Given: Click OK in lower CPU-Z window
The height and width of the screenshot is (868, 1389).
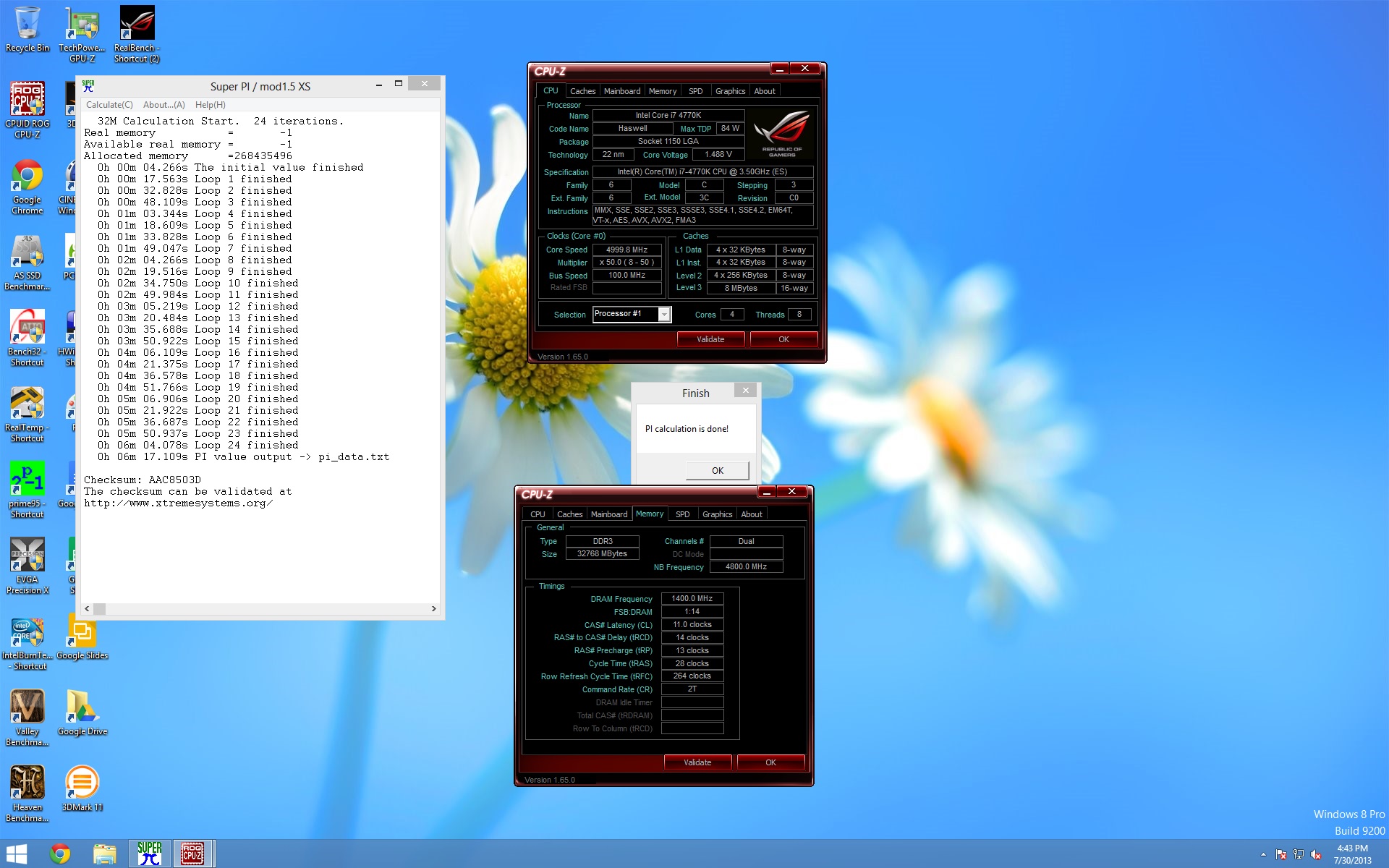Looking at the screenshot, I should coord(770,762).
